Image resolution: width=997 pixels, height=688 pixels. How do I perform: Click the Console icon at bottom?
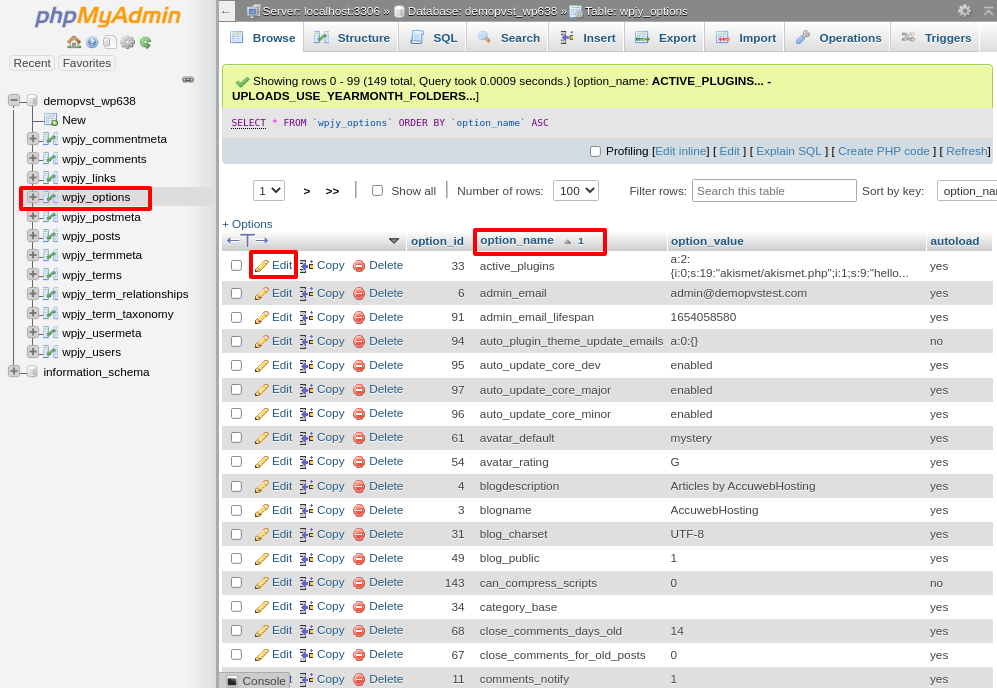tap(232, 680)
